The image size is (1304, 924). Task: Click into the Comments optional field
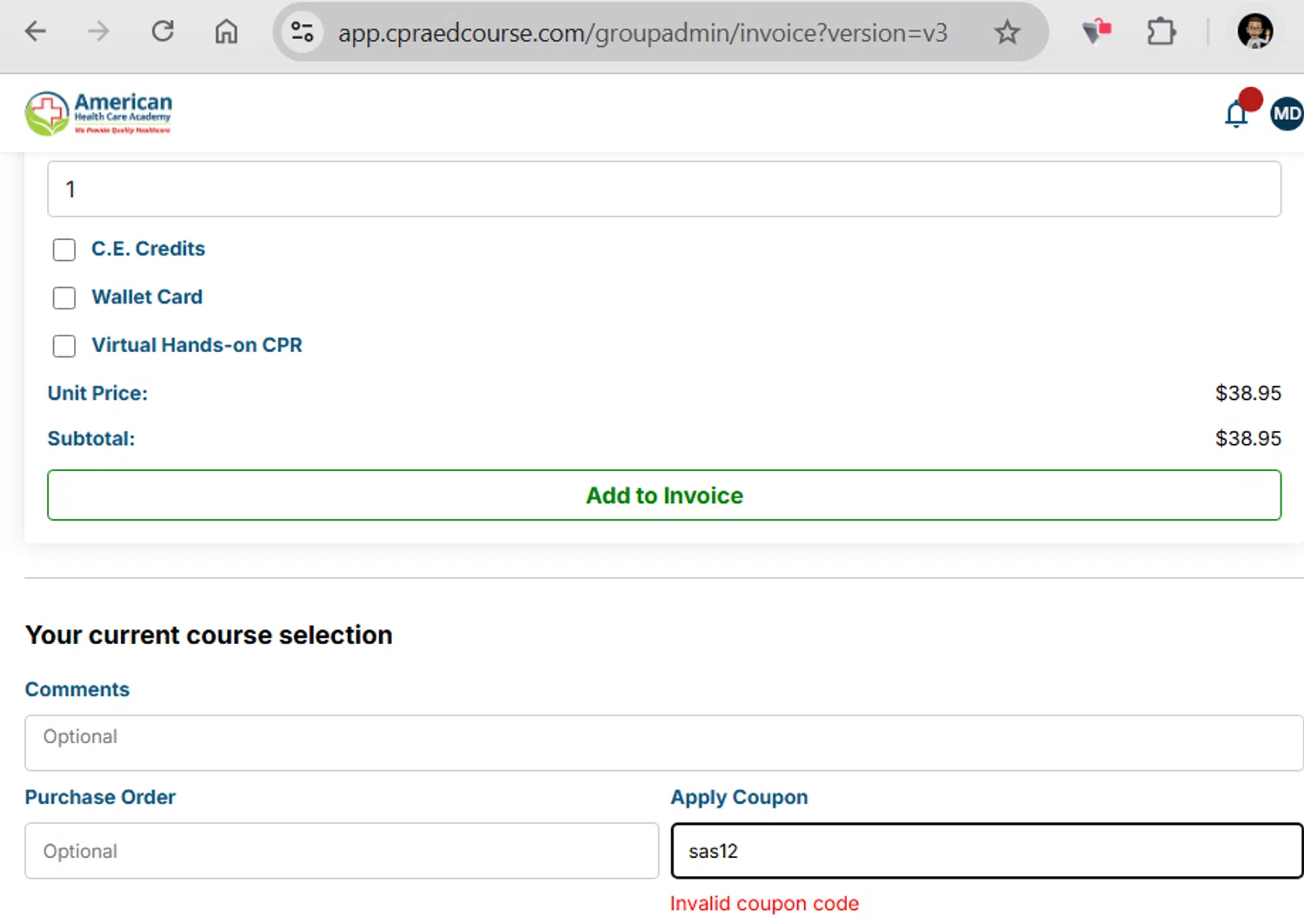point(664,743)
